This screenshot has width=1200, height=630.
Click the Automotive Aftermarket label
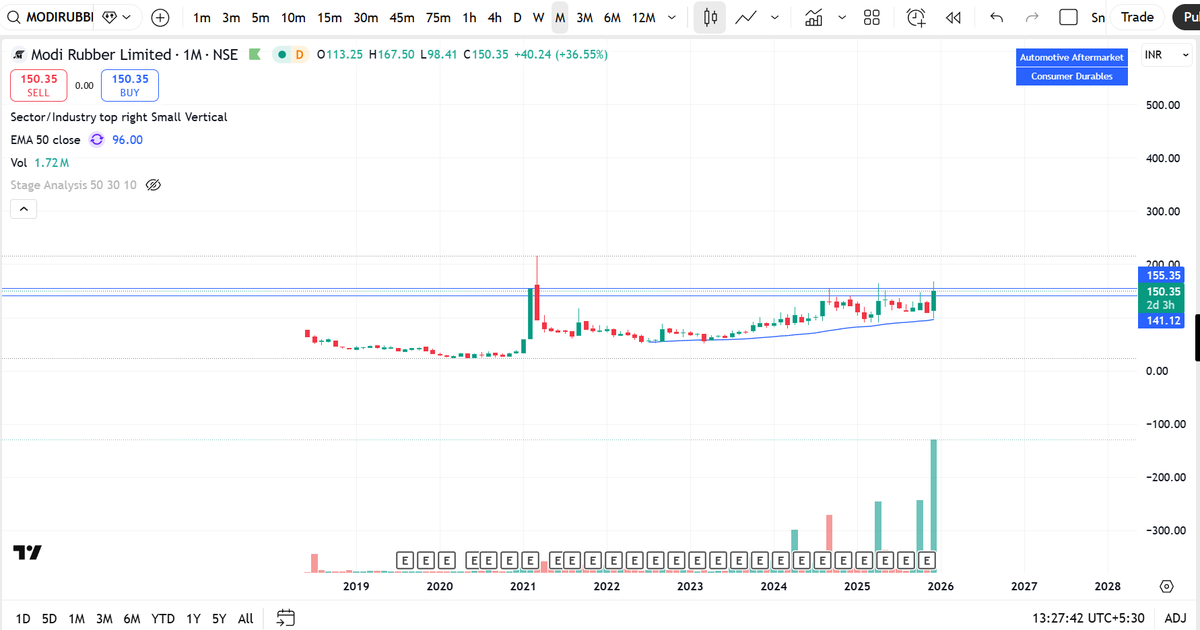(1072, 58)
